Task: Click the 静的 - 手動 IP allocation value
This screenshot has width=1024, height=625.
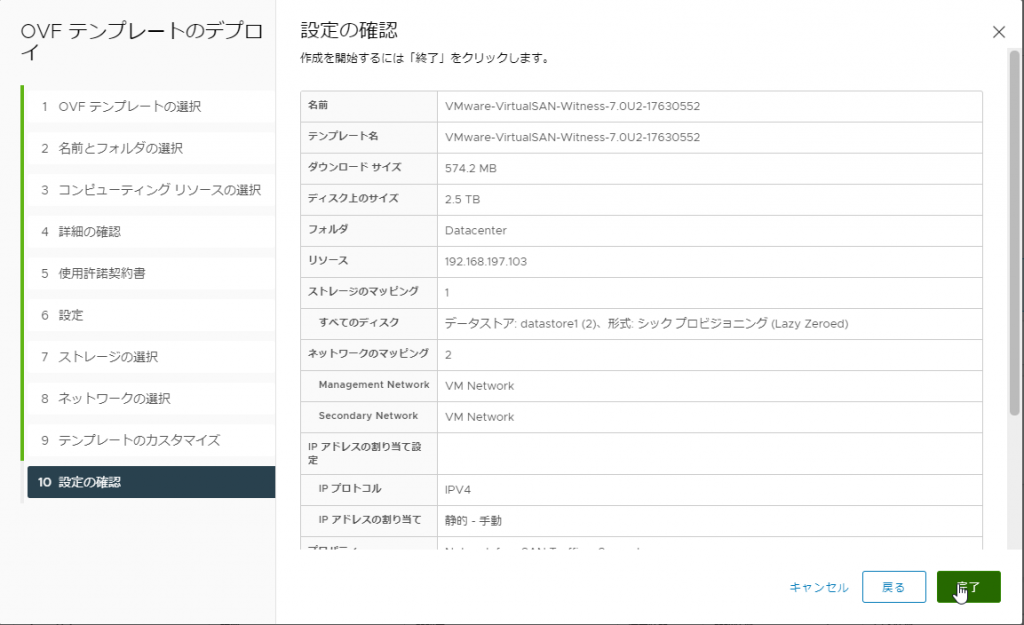Action: pos(473,521)
